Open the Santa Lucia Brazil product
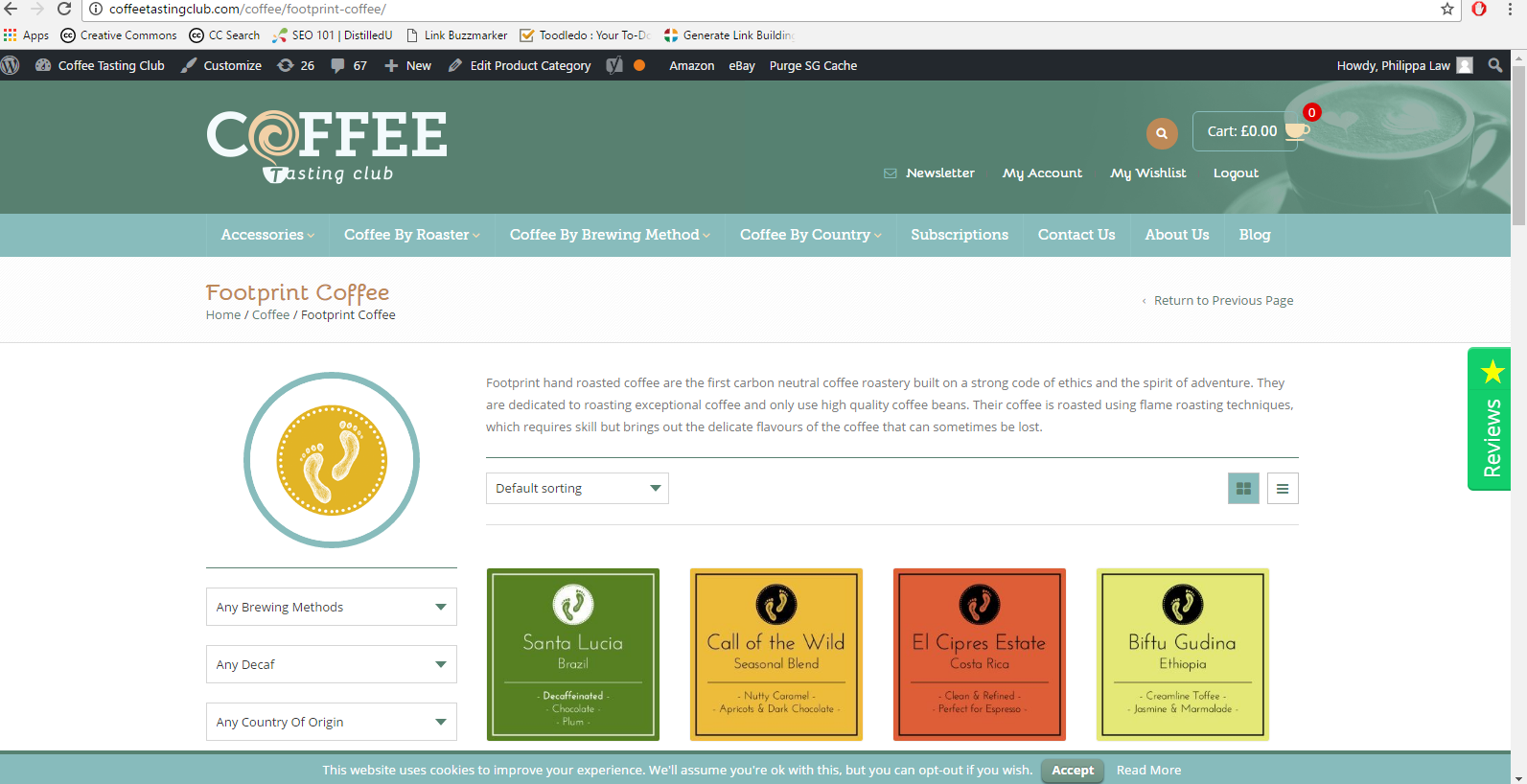Viewport: 1527px width, 784px height. point(573,655)
